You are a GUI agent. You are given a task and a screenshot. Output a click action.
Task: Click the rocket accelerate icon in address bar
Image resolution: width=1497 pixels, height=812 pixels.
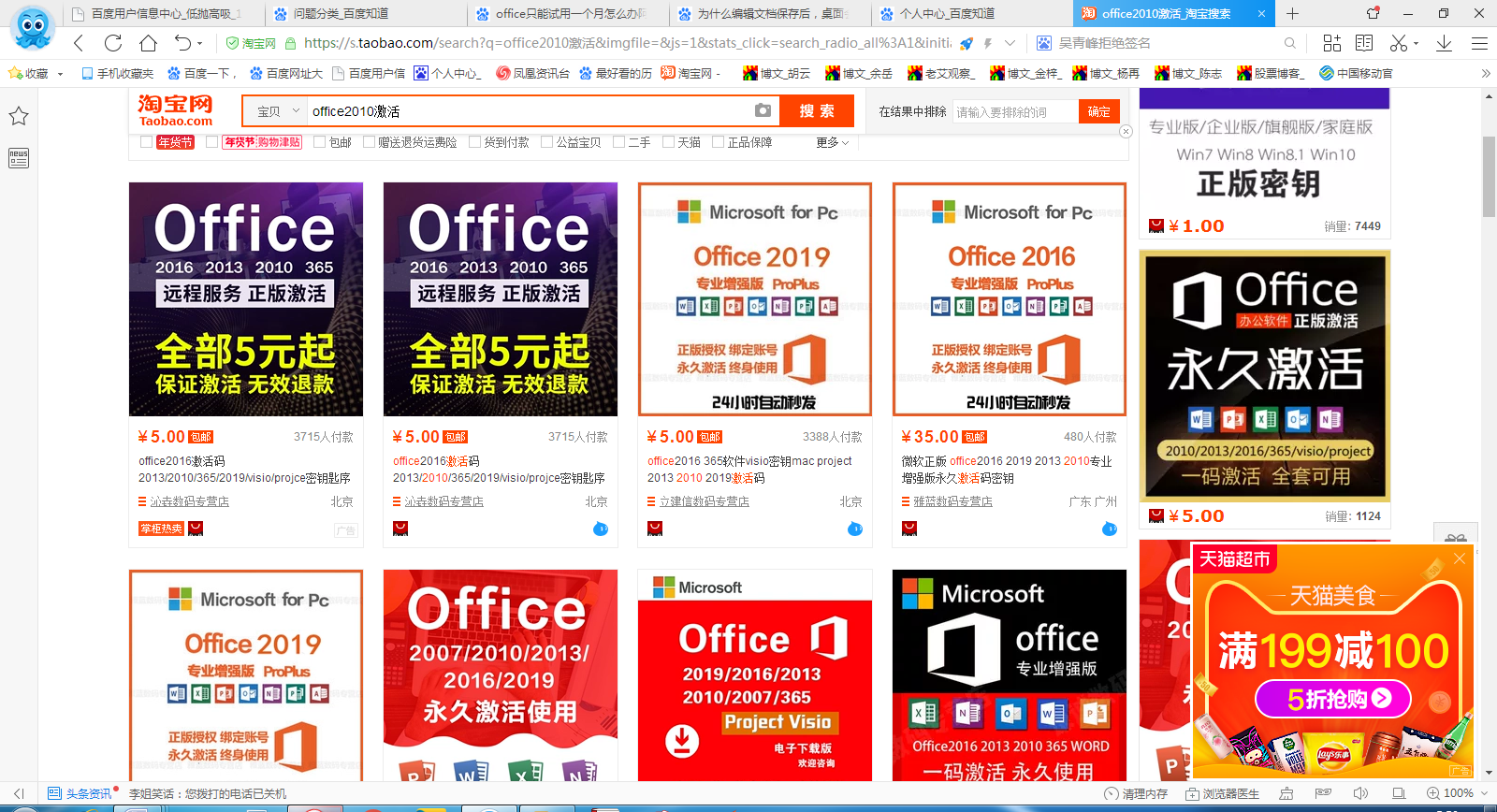coord(967,43)
